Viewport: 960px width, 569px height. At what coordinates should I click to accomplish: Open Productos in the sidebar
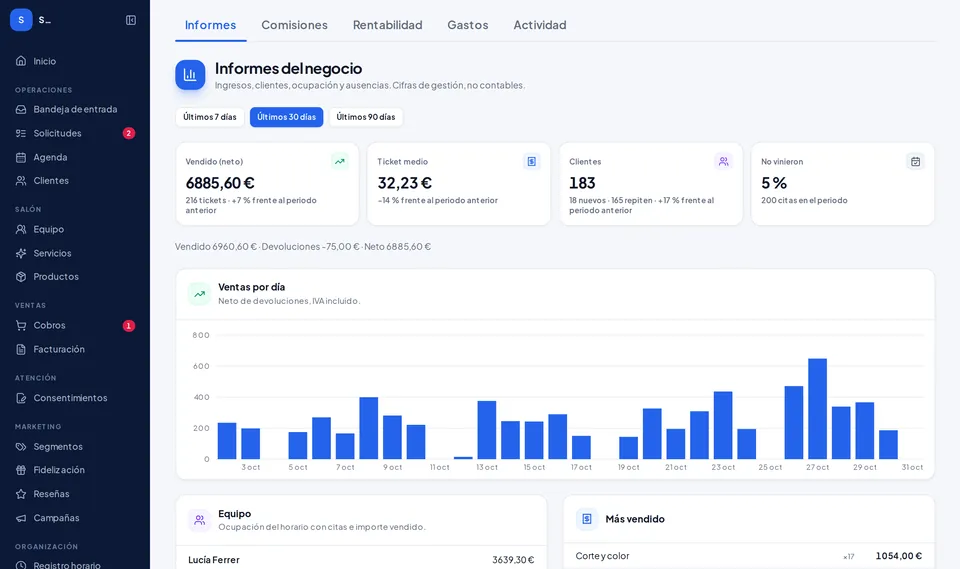click(x=75, y=277)
